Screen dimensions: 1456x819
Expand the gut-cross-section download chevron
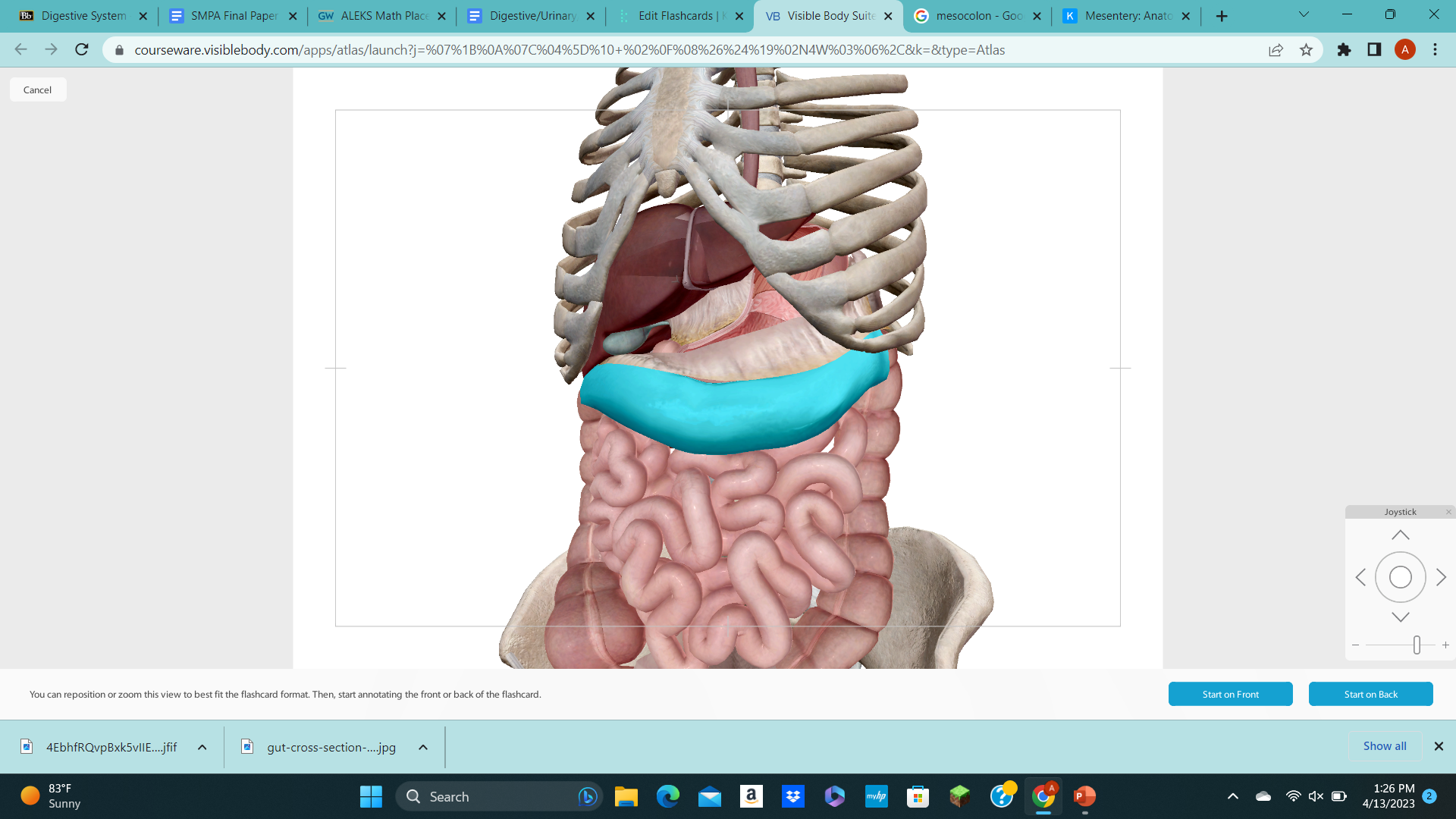(x=422, y=747)
